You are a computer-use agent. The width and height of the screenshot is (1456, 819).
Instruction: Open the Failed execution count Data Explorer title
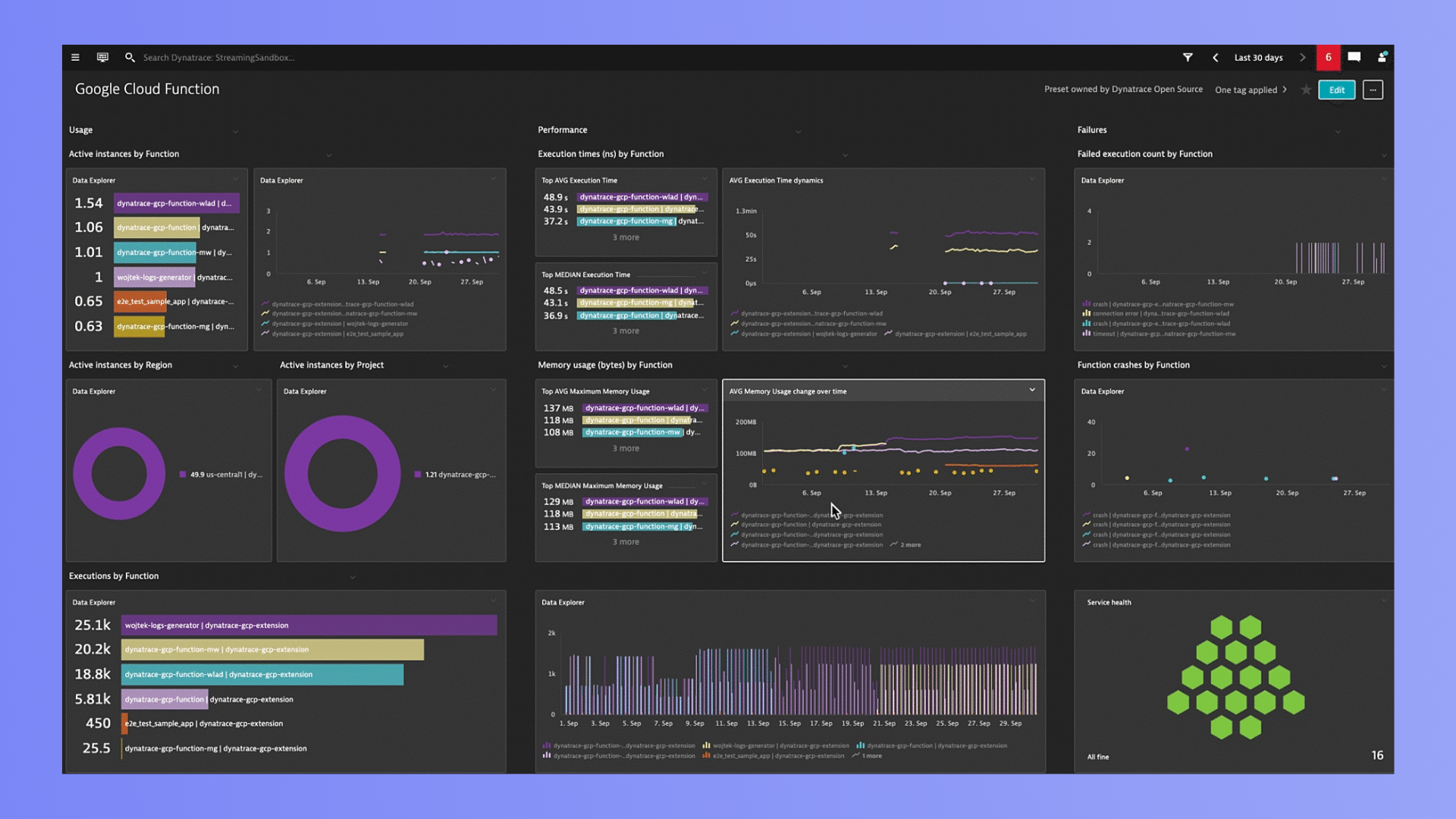(x=1102, y=180)
